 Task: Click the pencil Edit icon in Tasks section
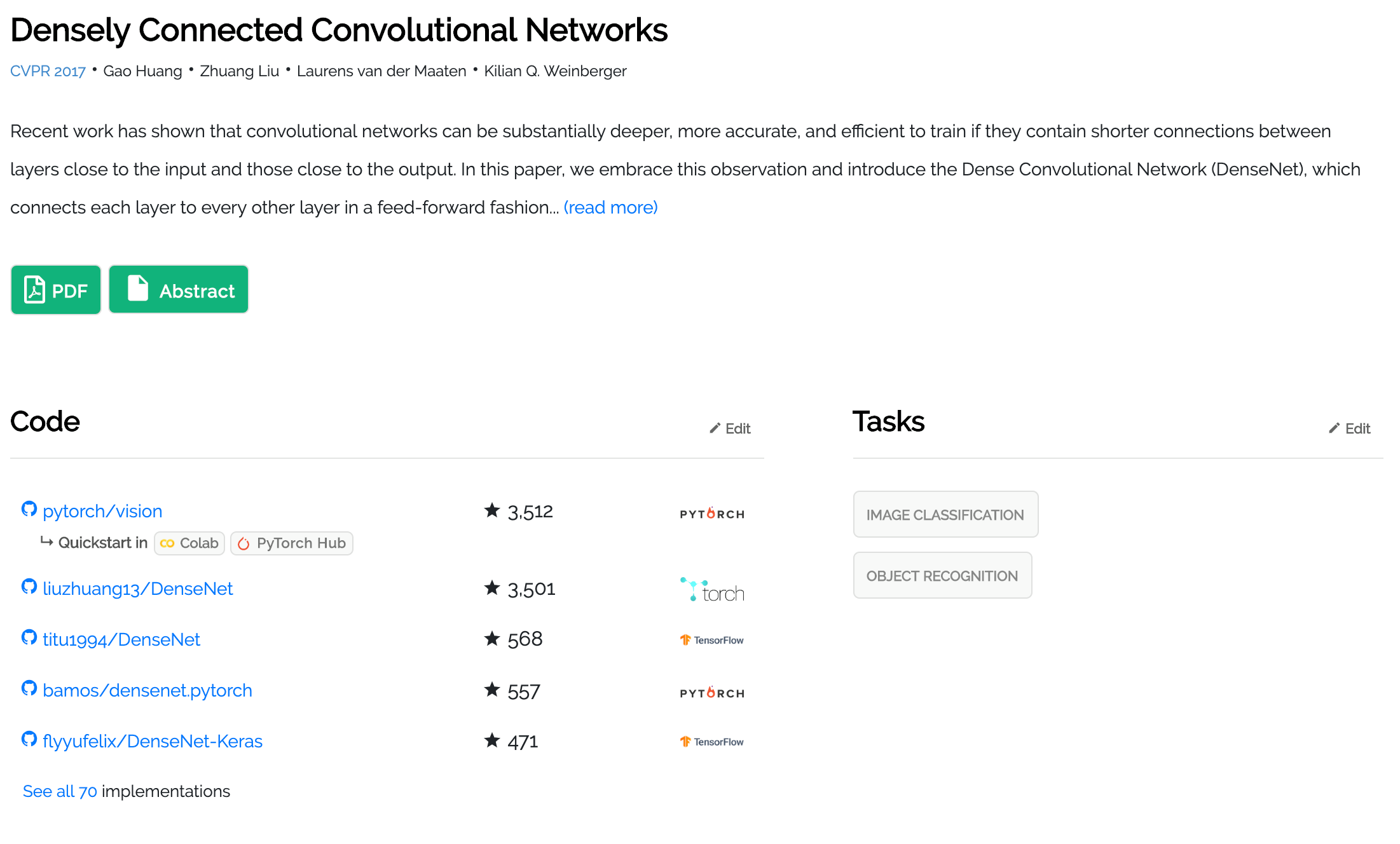(1335, 428)
